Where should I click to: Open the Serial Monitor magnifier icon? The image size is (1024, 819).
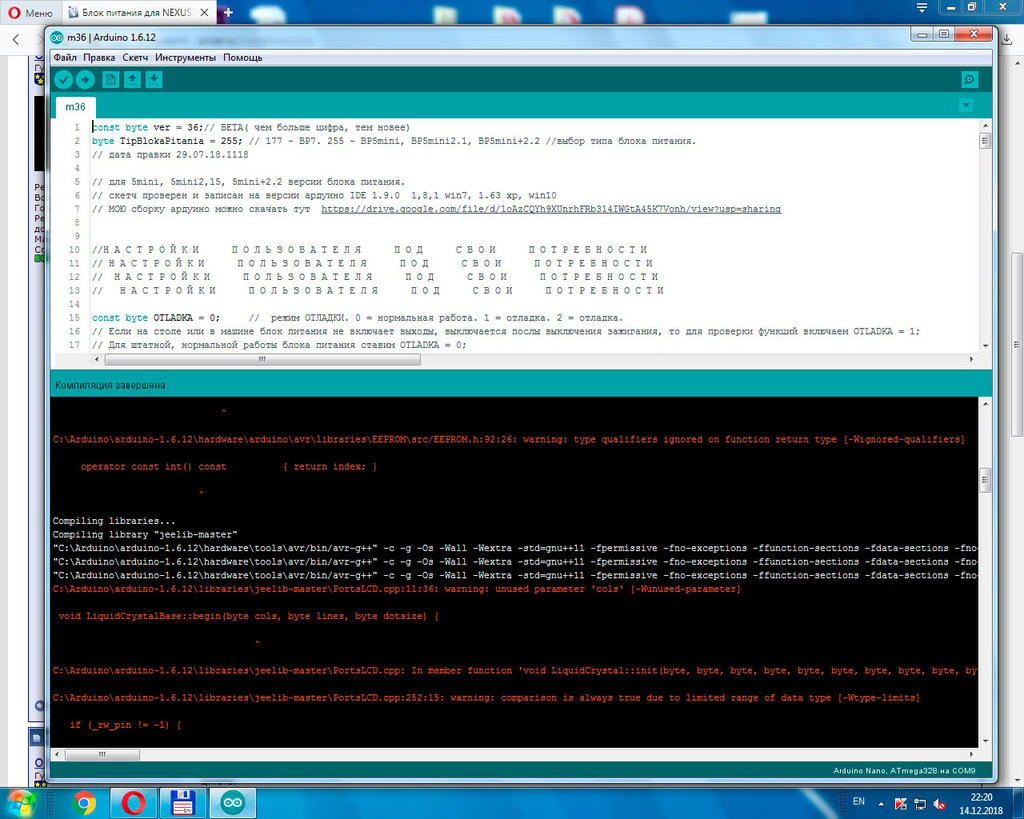point(969,80)
